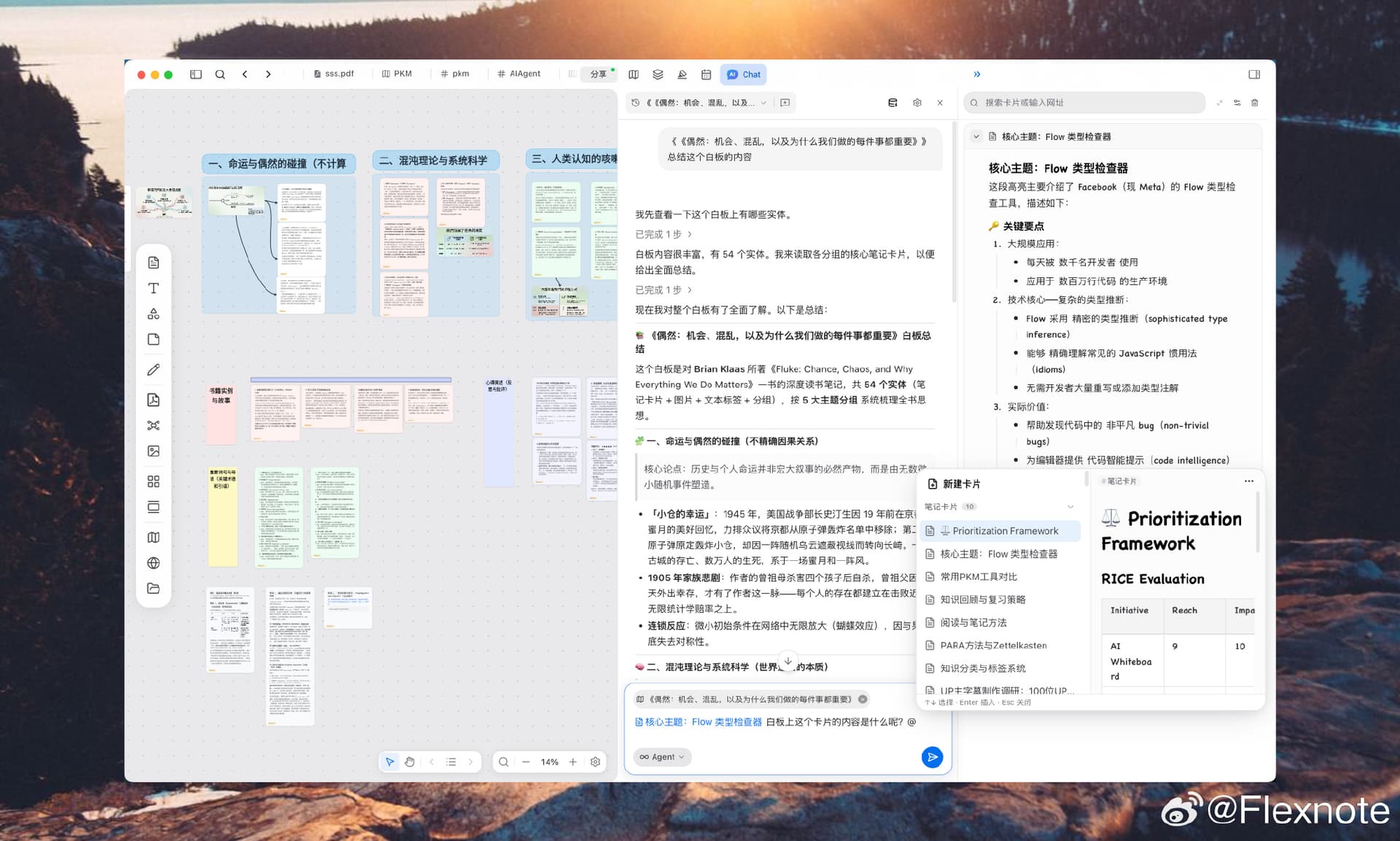Close the chat panel
The height and width of the screenshot is (841, 1400).
pyautogui.click(x=940, y=103)
